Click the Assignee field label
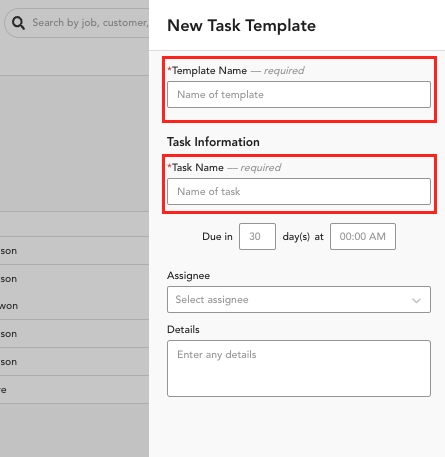 pos(189,276)
